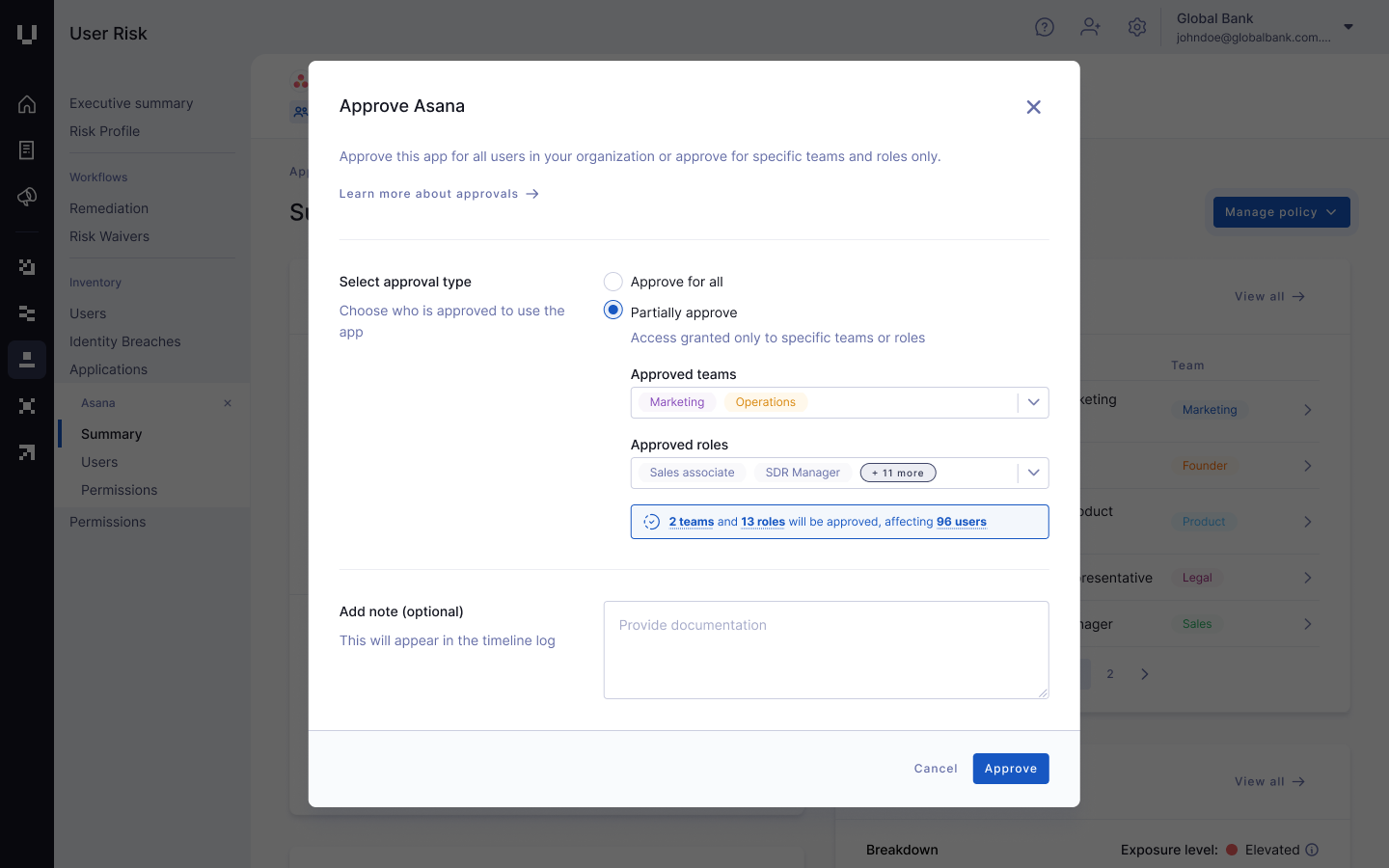This screenshot has width=1389, height=868.
Task: Select Summary under Asana
Action: 112,434
